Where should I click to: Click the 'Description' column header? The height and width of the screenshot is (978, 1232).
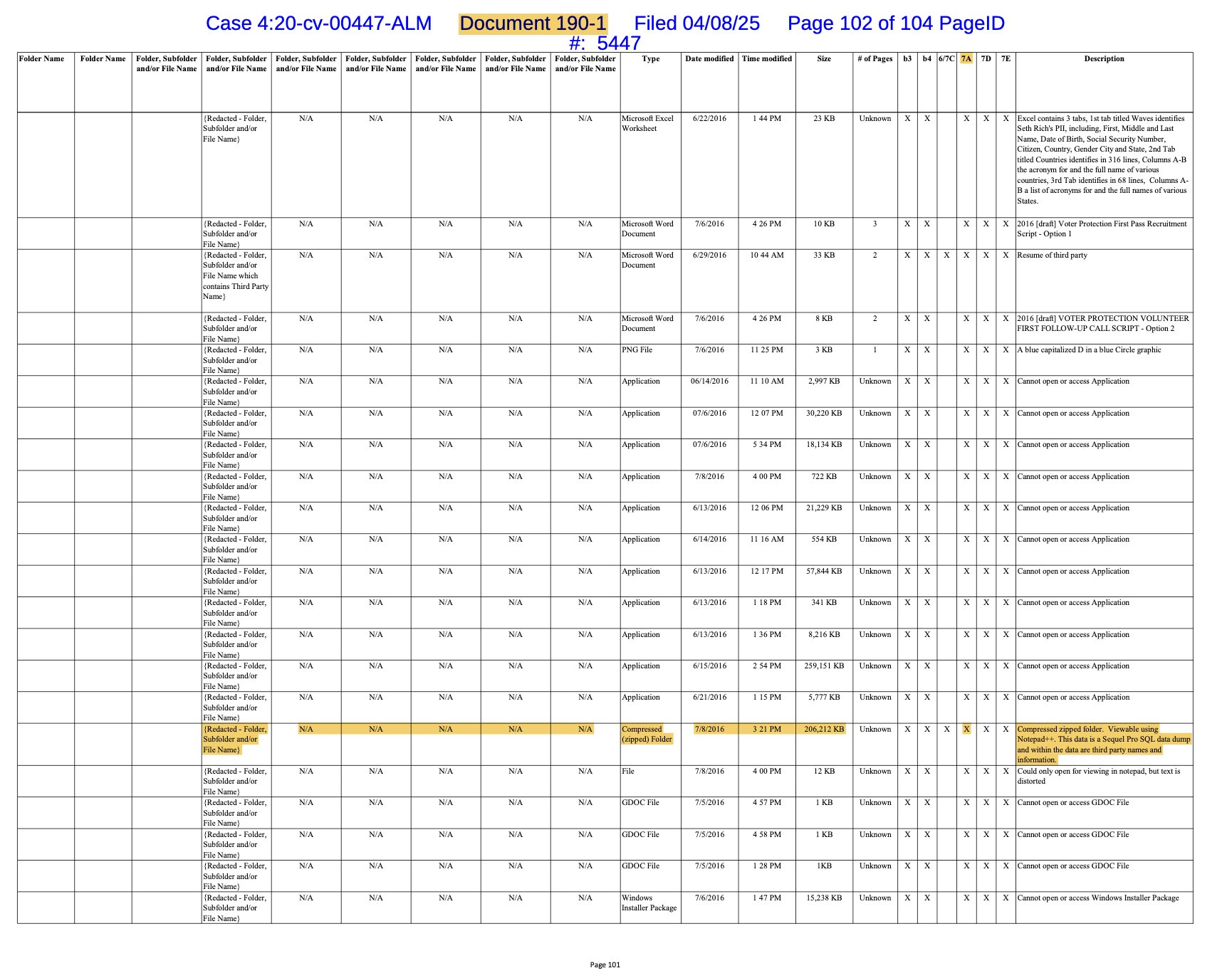click(x=1105, y=59)
